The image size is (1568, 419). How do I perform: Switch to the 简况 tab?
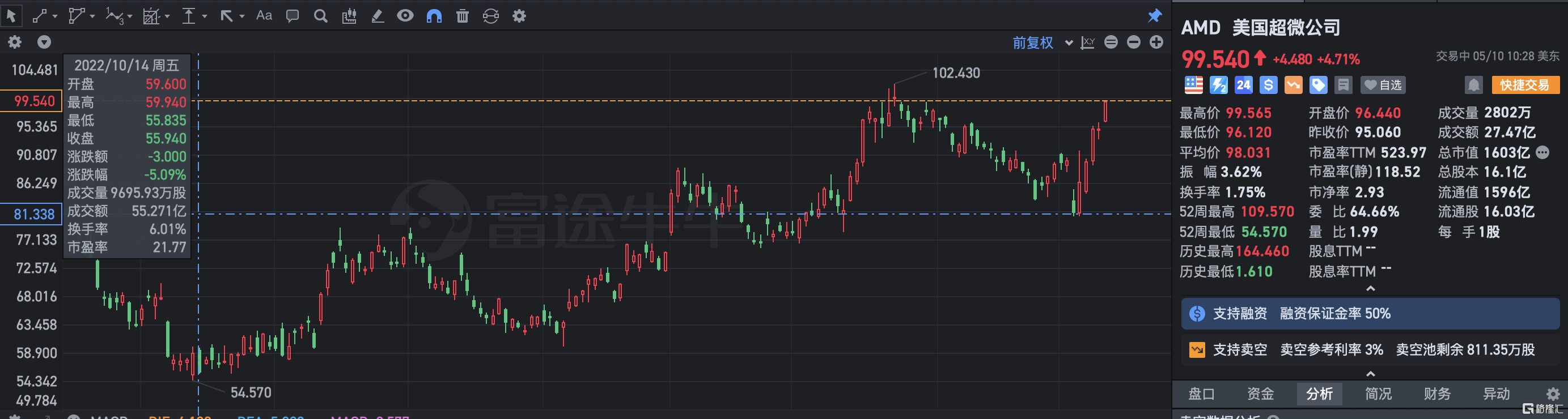click(1379, 394)
